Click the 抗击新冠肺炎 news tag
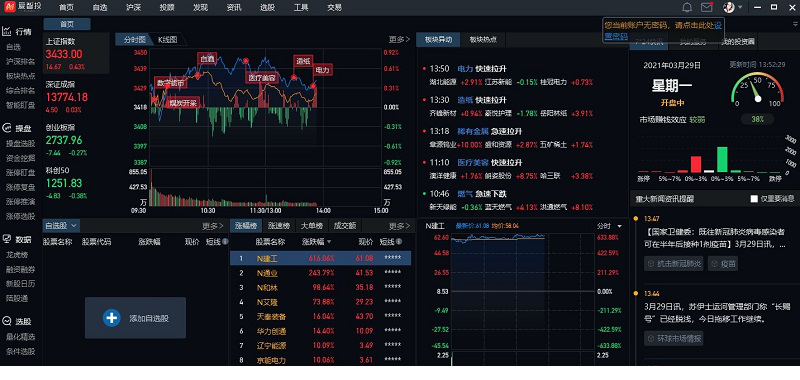 (x=674, y=264)
